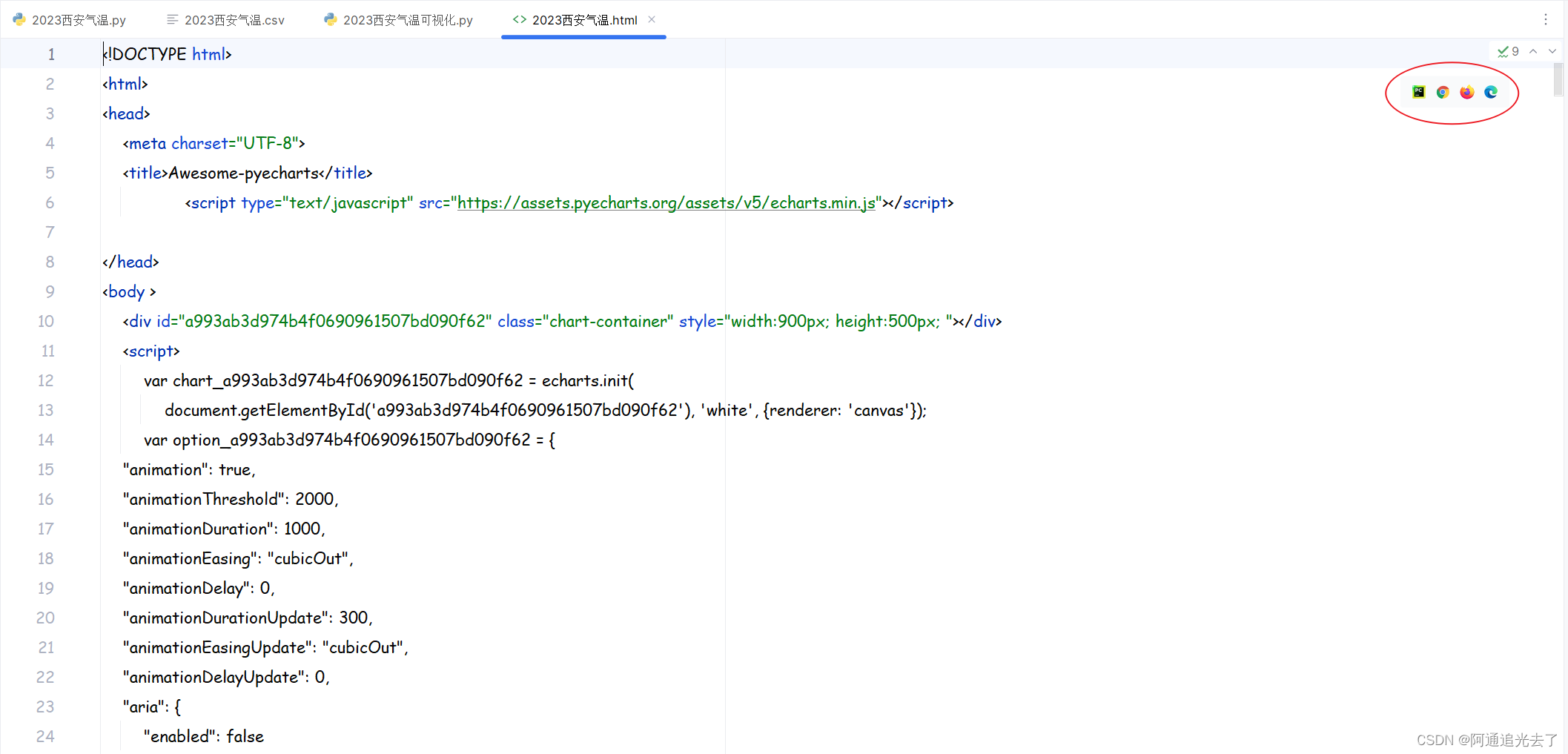The height and width of the screenshot is (754, 1568).
Task: Close the 2023西安气温.html tab
Action: (652, 20)
